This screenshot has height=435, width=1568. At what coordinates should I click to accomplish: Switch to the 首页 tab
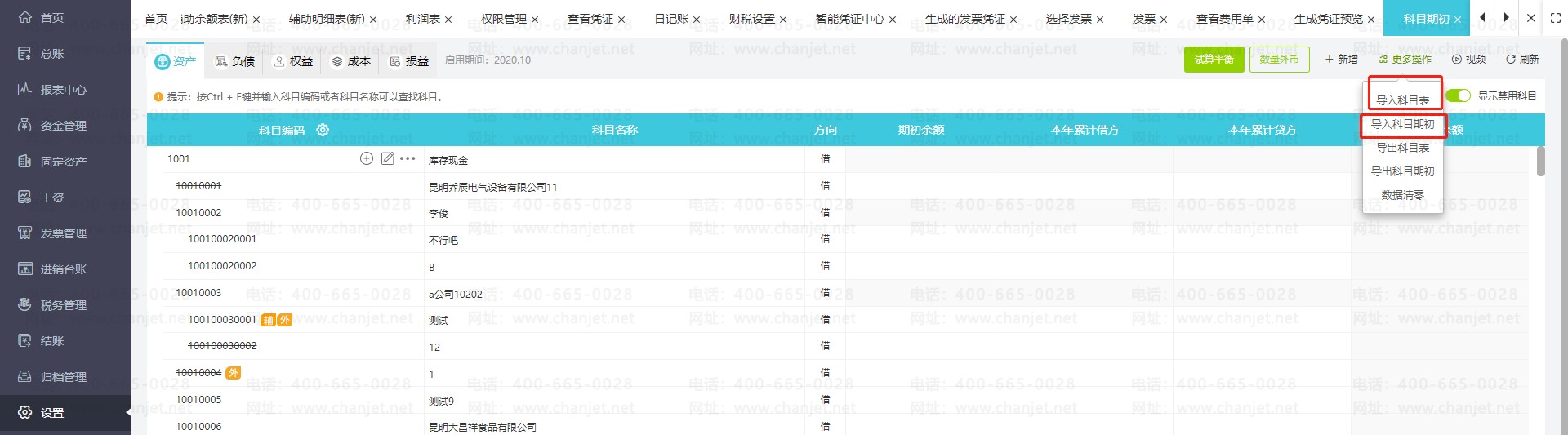(x=156, y=19)
